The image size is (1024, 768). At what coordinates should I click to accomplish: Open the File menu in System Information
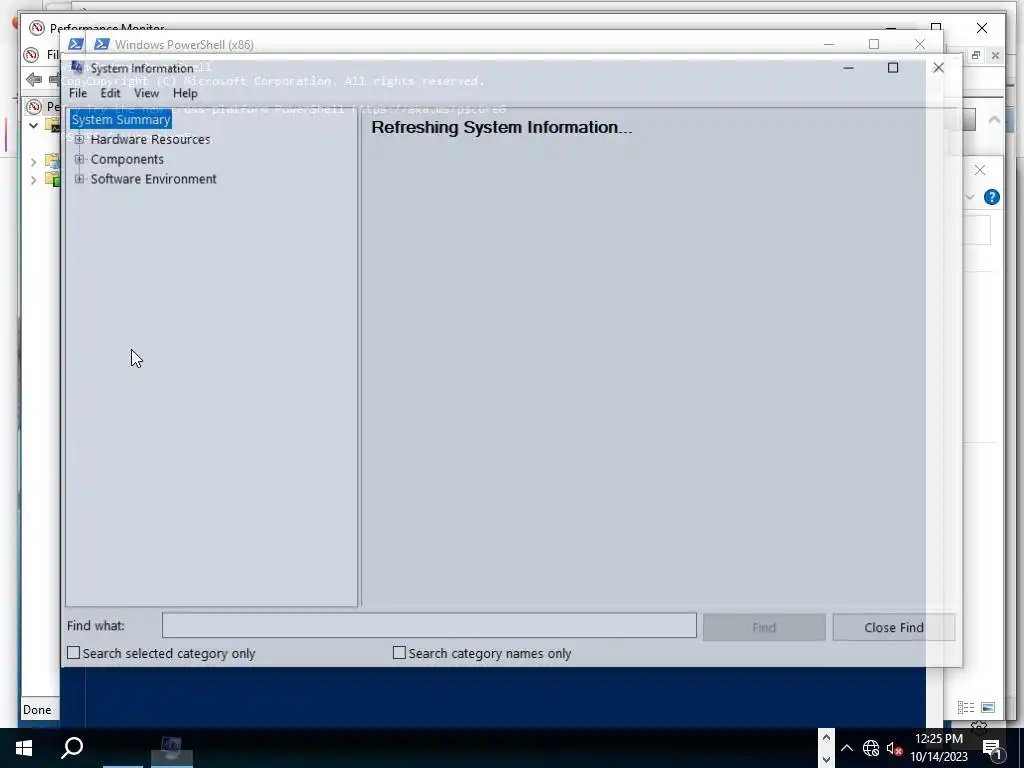point(78,93)
